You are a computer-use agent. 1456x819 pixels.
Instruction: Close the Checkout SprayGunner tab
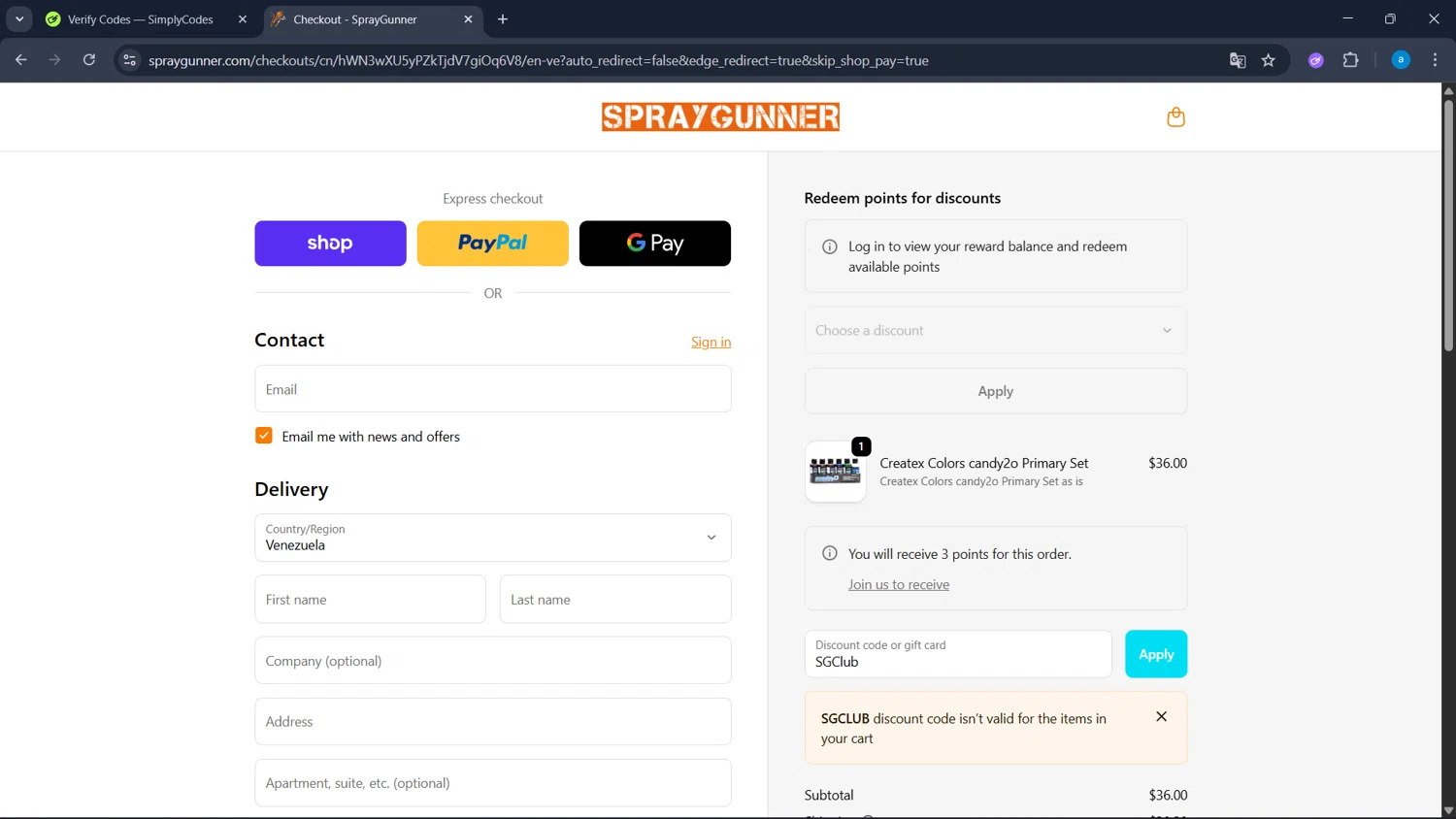468,19
